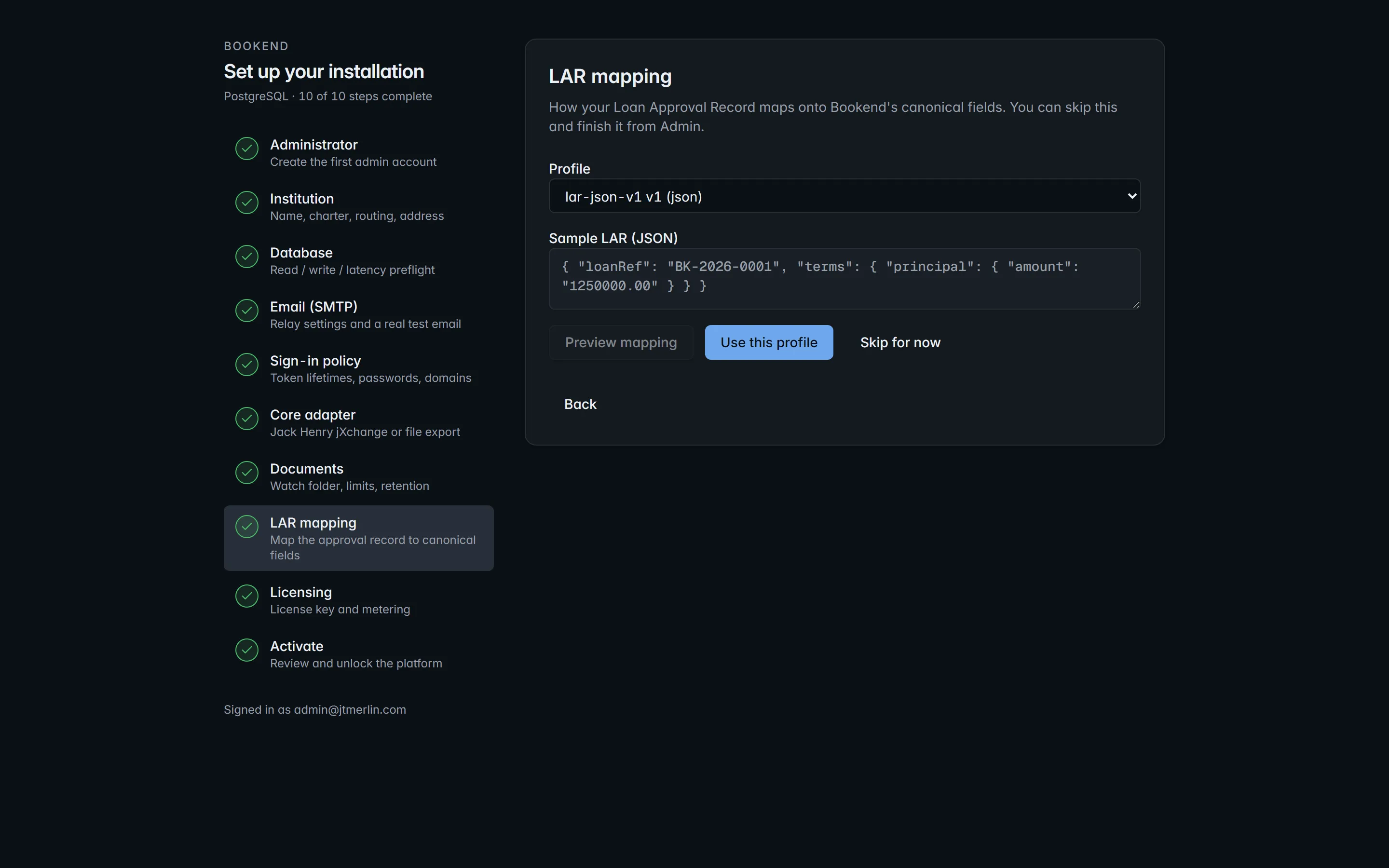Click 'Signed in as admin@jtmerlin.com' text
The height and width of the screenshot is (868, 1389).
point(314,710)
